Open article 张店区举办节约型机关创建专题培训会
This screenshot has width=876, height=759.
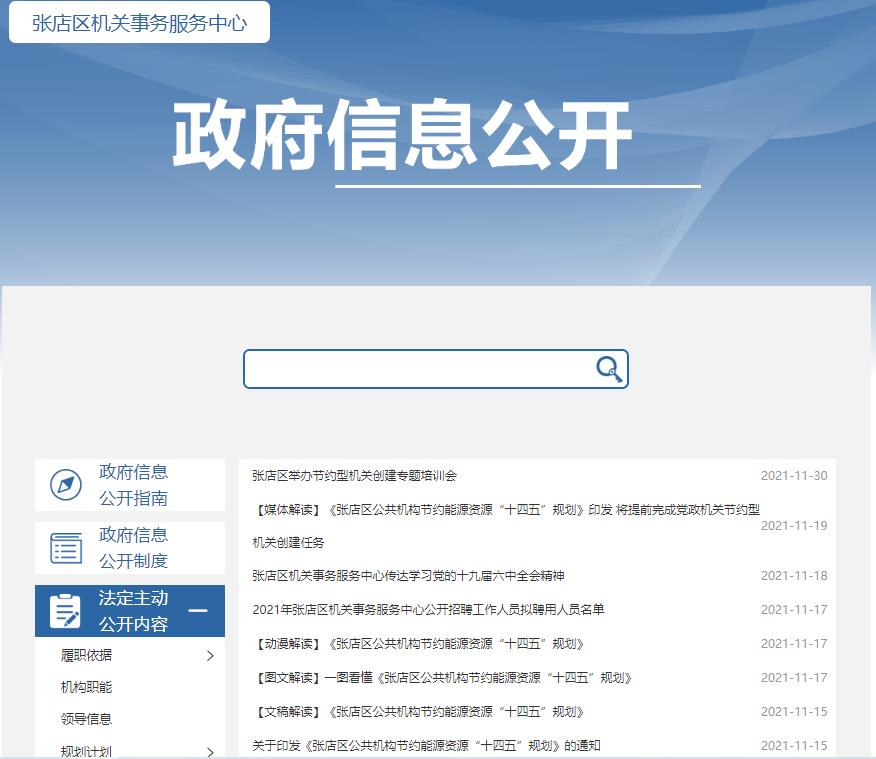354,476
